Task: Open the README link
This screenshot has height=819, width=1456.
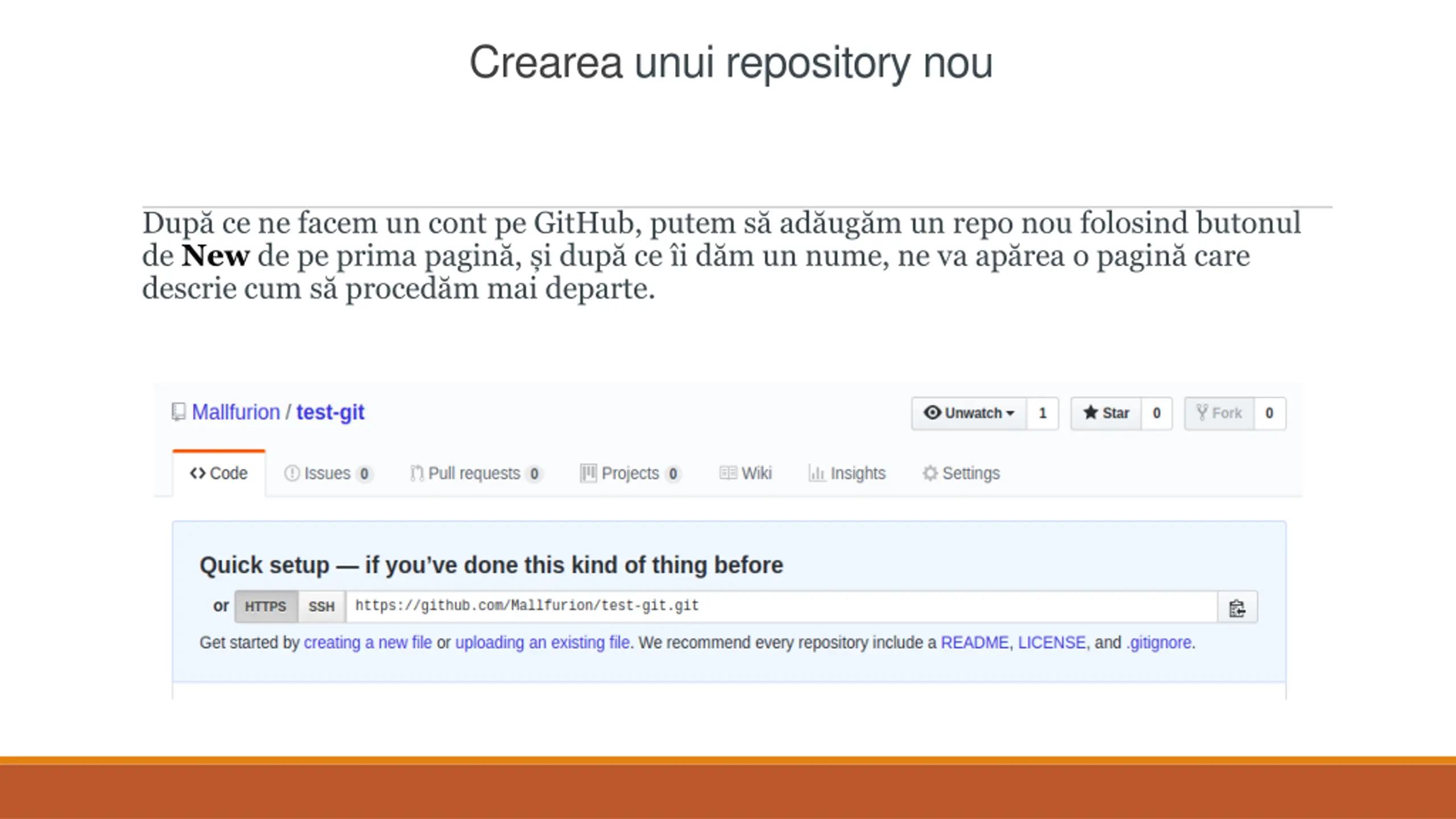Action: 975,643
